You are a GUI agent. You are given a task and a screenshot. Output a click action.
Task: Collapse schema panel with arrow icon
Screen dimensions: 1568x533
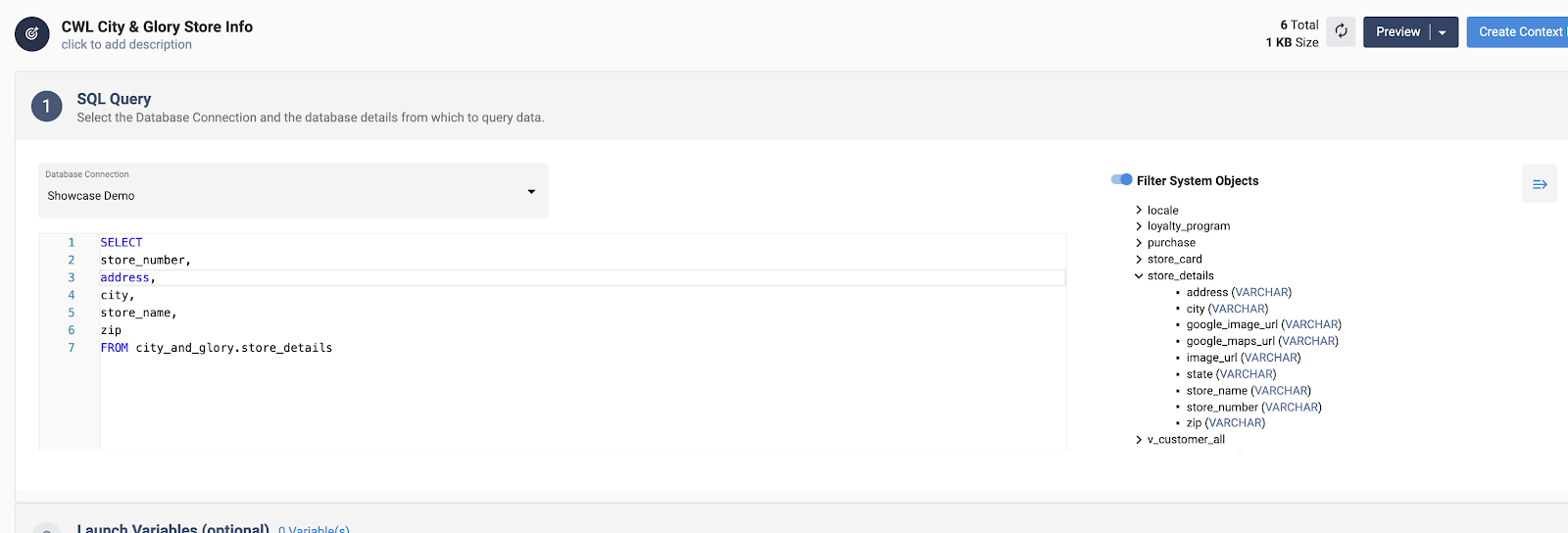(x=1540, y=184)
